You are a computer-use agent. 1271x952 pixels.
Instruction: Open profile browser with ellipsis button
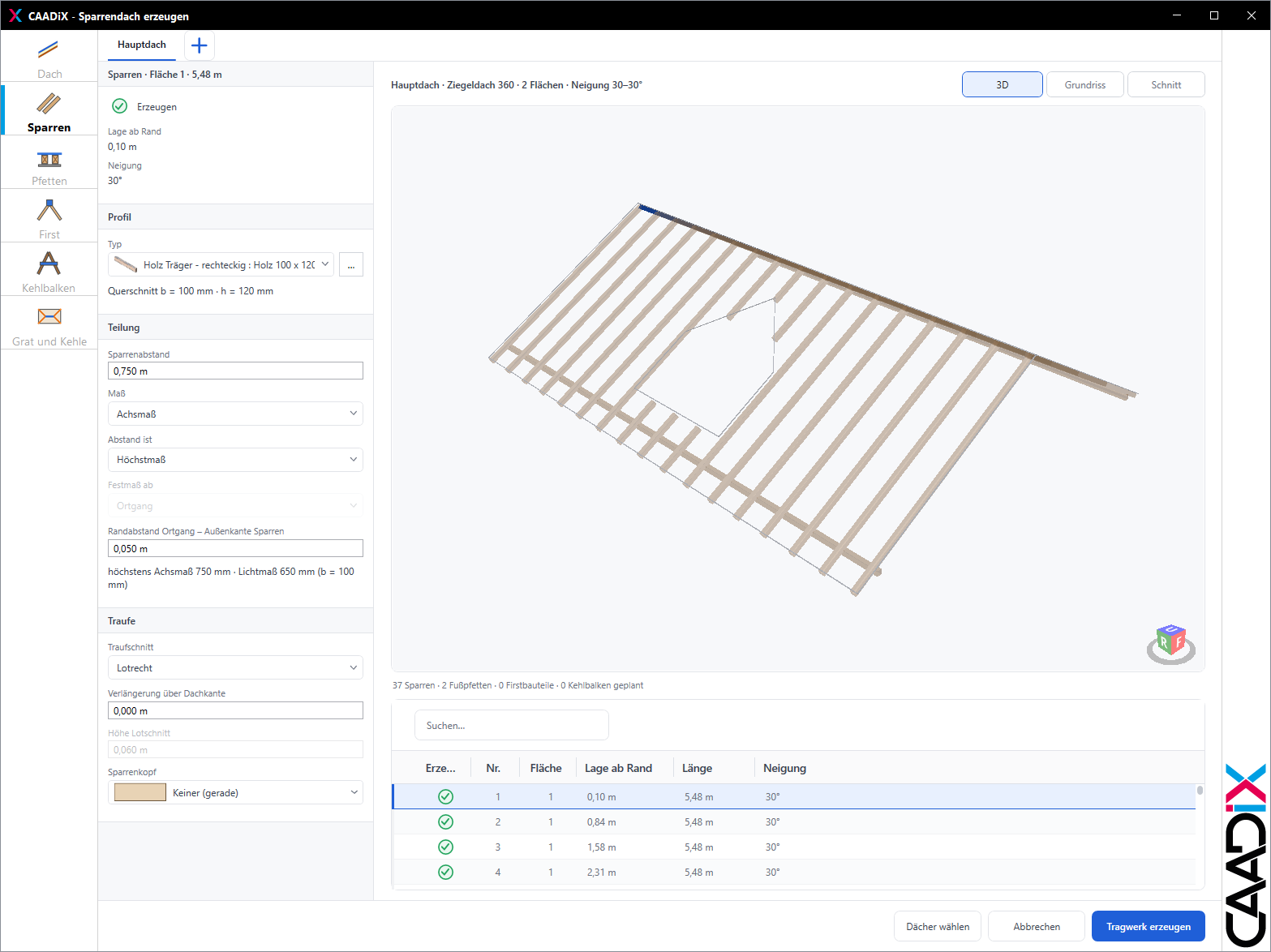pos(351,264)
